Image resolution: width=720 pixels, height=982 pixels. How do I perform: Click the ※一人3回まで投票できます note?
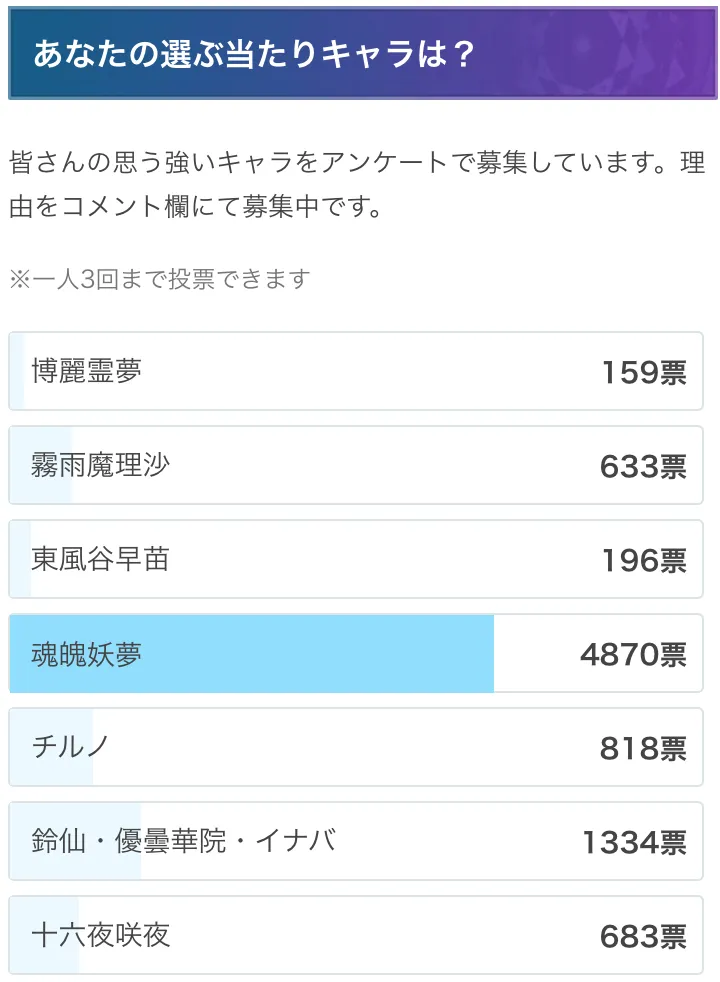click(x=160, y=278)
